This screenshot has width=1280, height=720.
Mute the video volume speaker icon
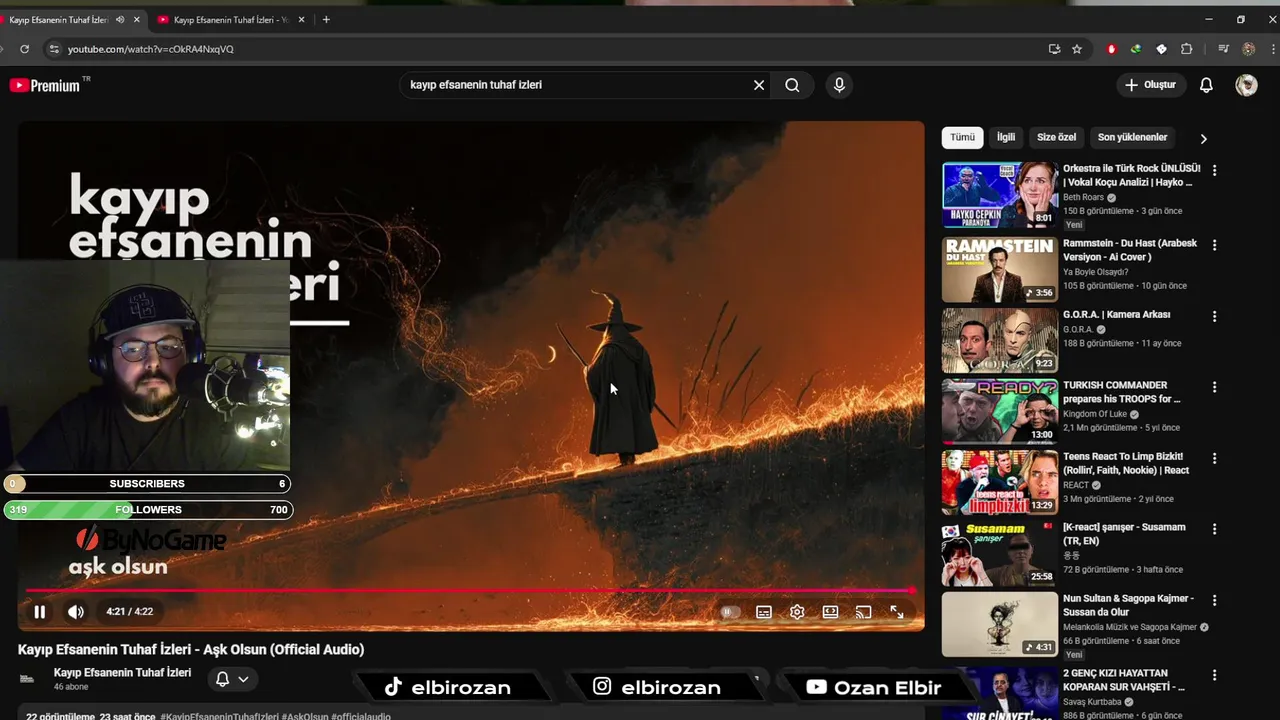(x=76, y=612)
